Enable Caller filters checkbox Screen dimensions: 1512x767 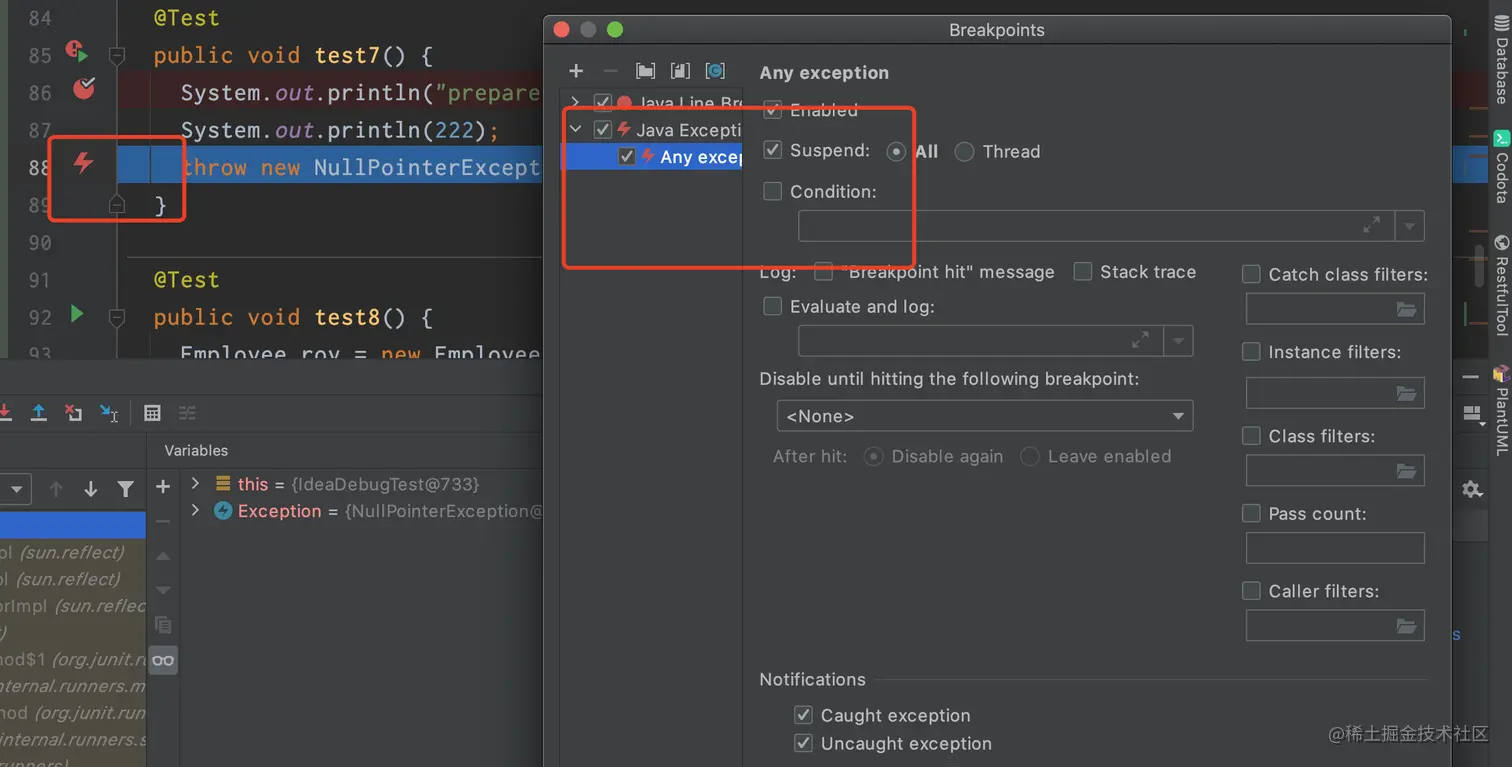(1251, 591)
